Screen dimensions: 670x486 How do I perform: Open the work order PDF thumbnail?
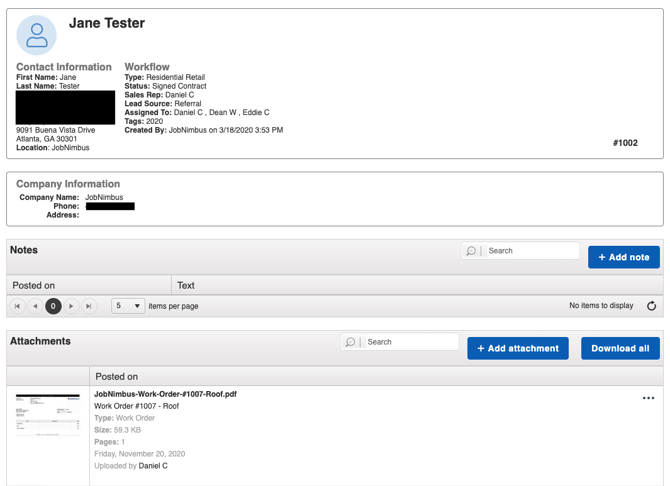[47, 414]
